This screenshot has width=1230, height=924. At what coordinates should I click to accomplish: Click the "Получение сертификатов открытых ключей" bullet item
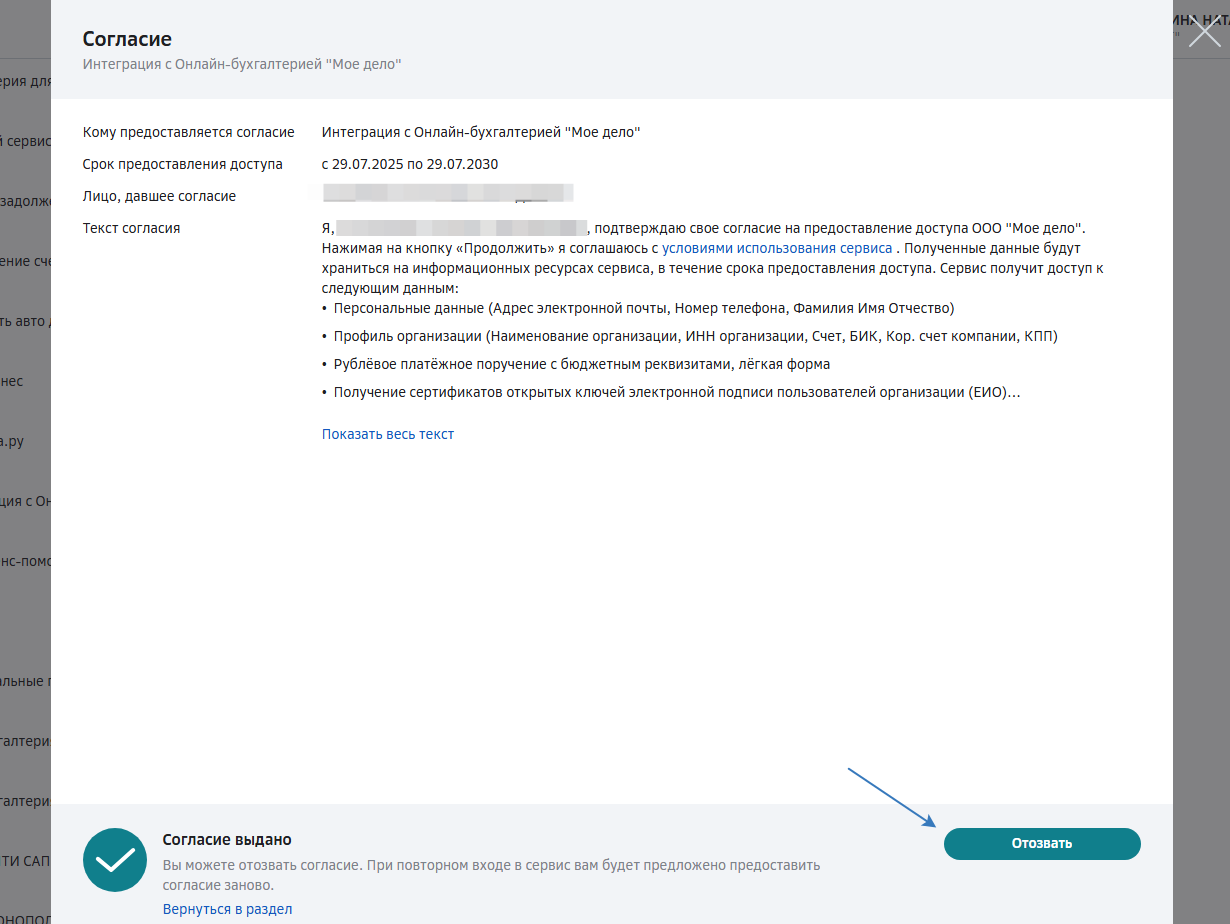click(x=676, y=392)
